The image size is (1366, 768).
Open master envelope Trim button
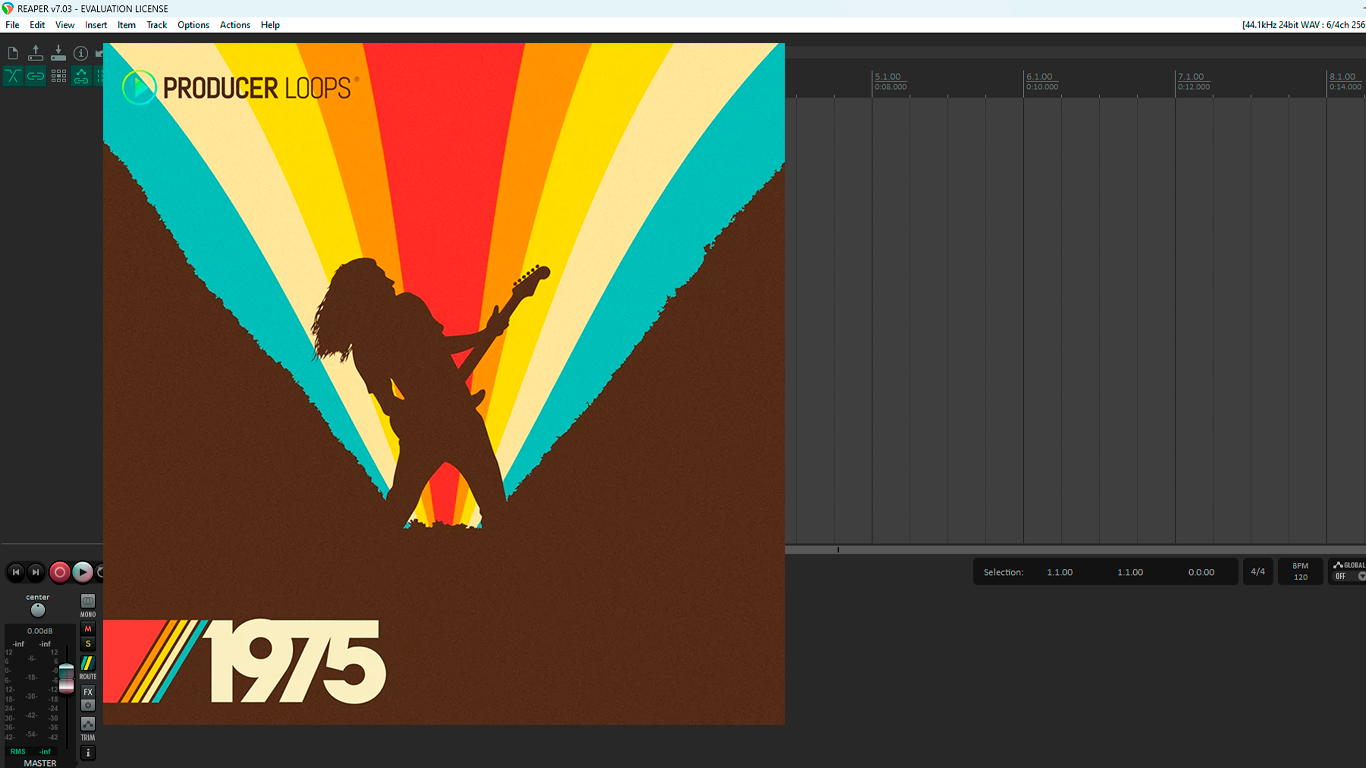(x=88, y=723)
